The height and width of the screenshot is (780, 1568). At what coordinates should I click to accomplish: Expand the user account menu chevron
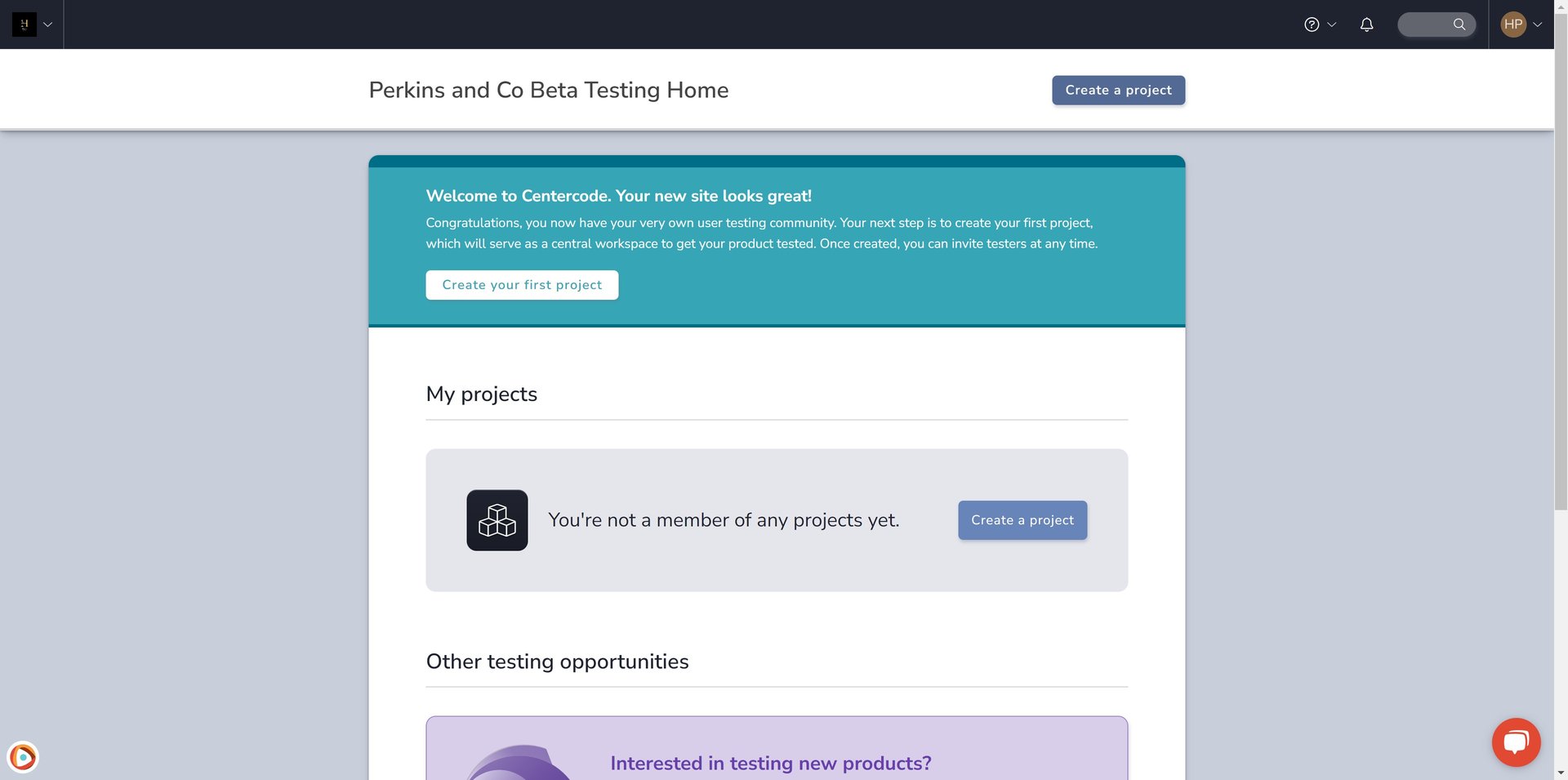[x=1538, y=25]
